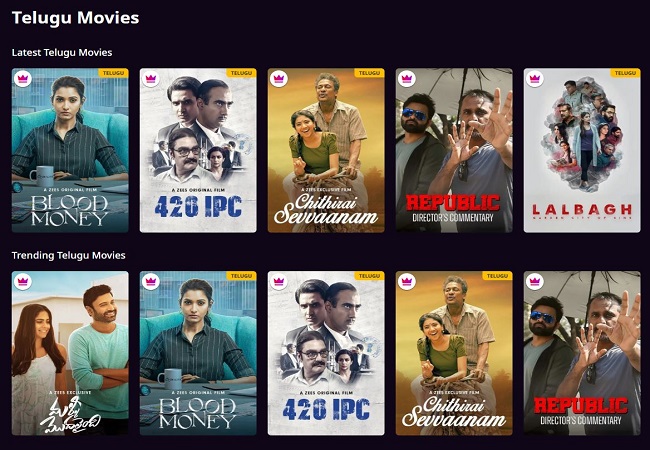Click crown badge on Chithirai Sevvaanam in Latest row
The image size is (650, 450).
pos(279,79)
